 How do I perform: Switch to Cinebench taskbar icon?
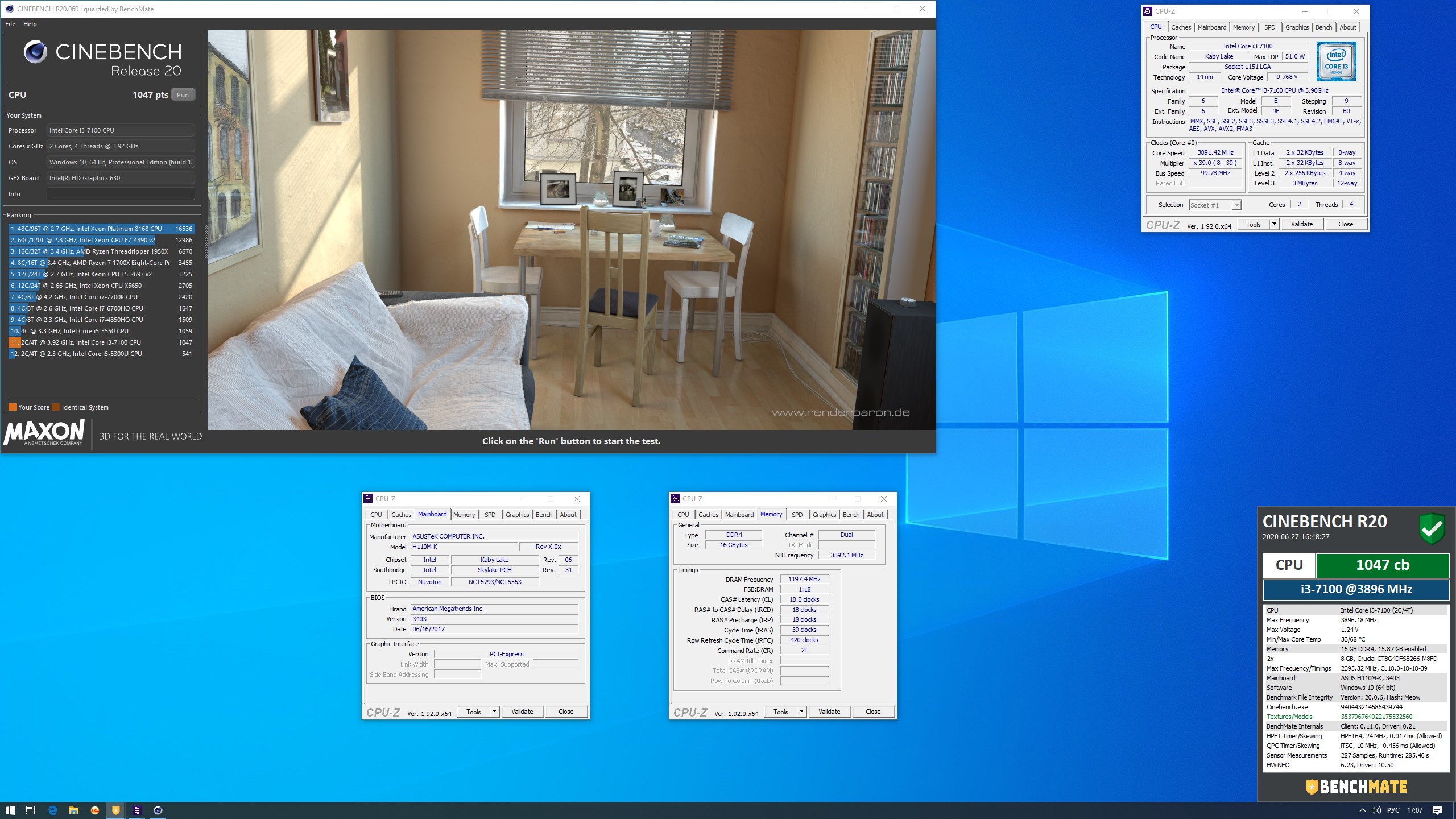pyautogui.click(x=158, y=810)
